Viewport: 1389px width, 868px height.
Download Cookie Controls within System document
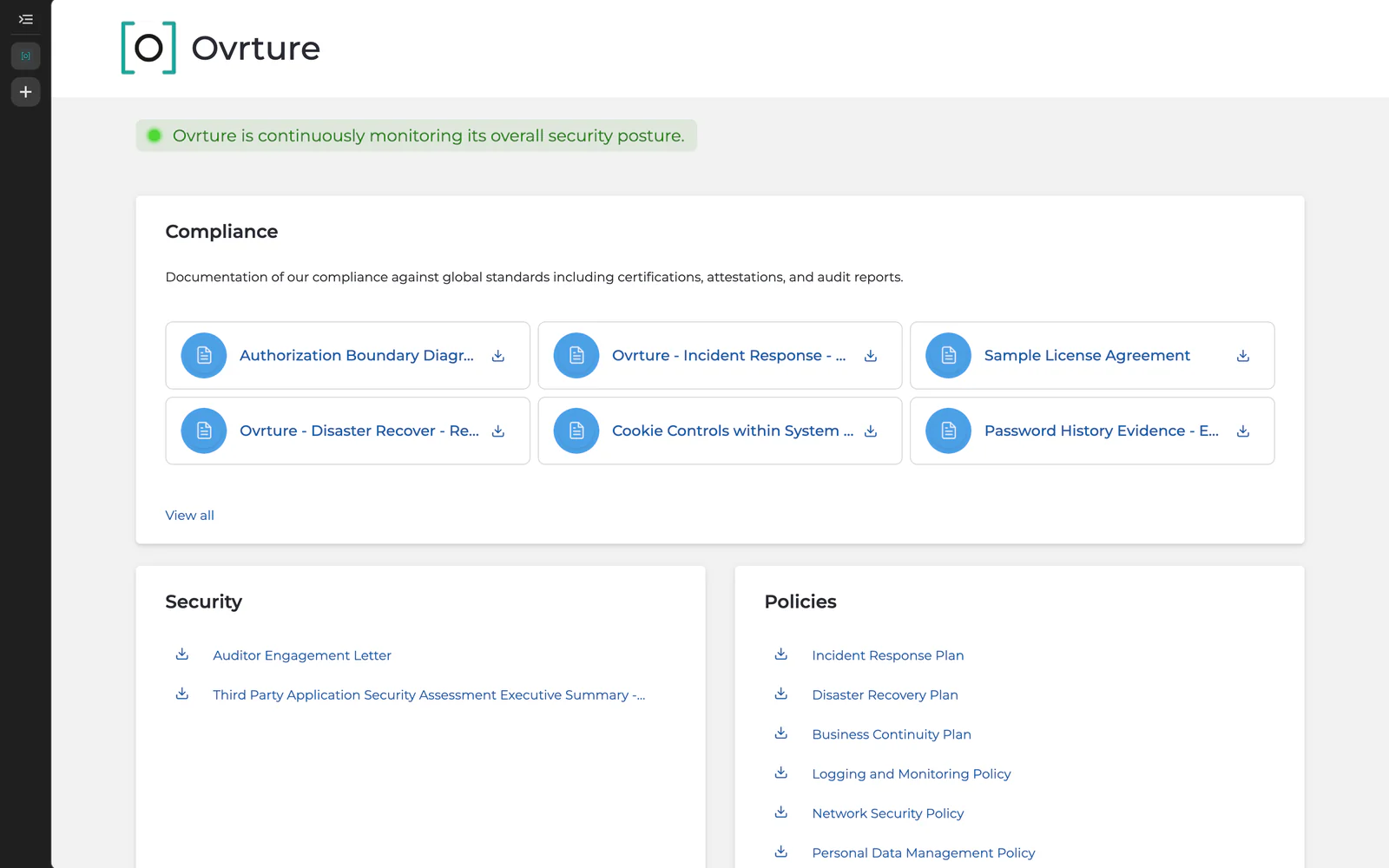point(871,431)
